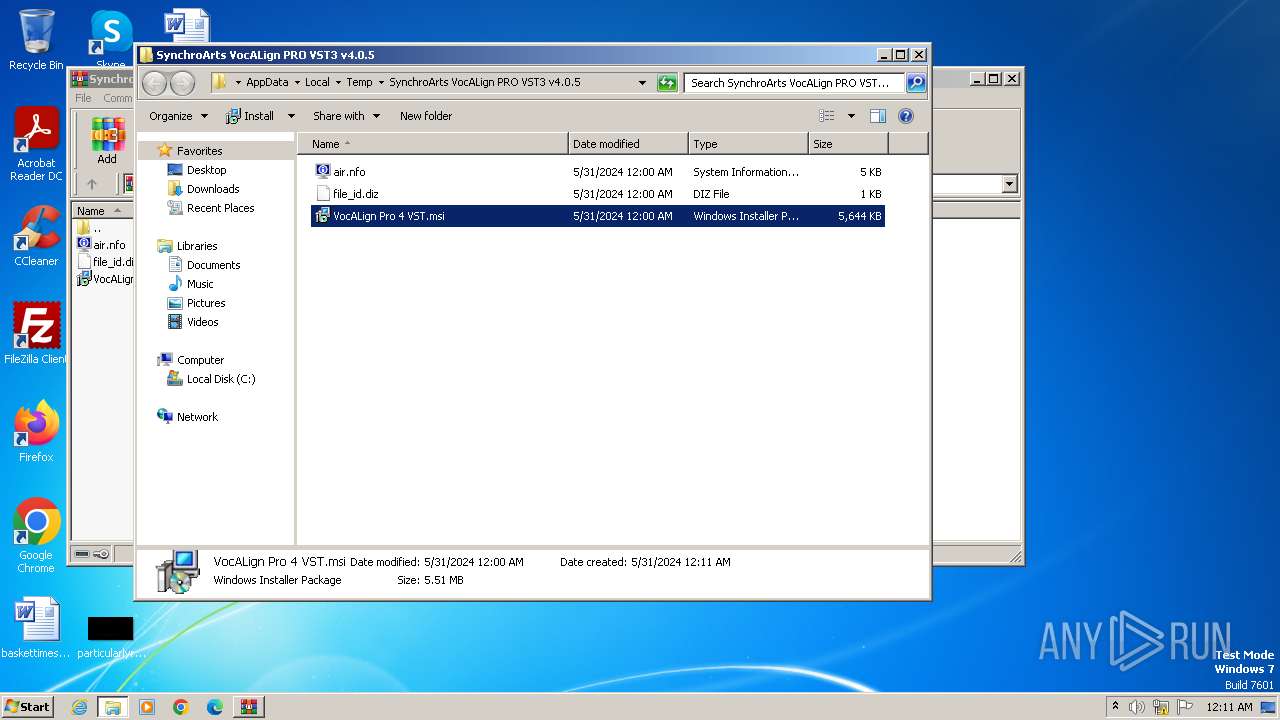Open the Organize menu
This screenshot has width=1280, height=720.
point(178,116)
